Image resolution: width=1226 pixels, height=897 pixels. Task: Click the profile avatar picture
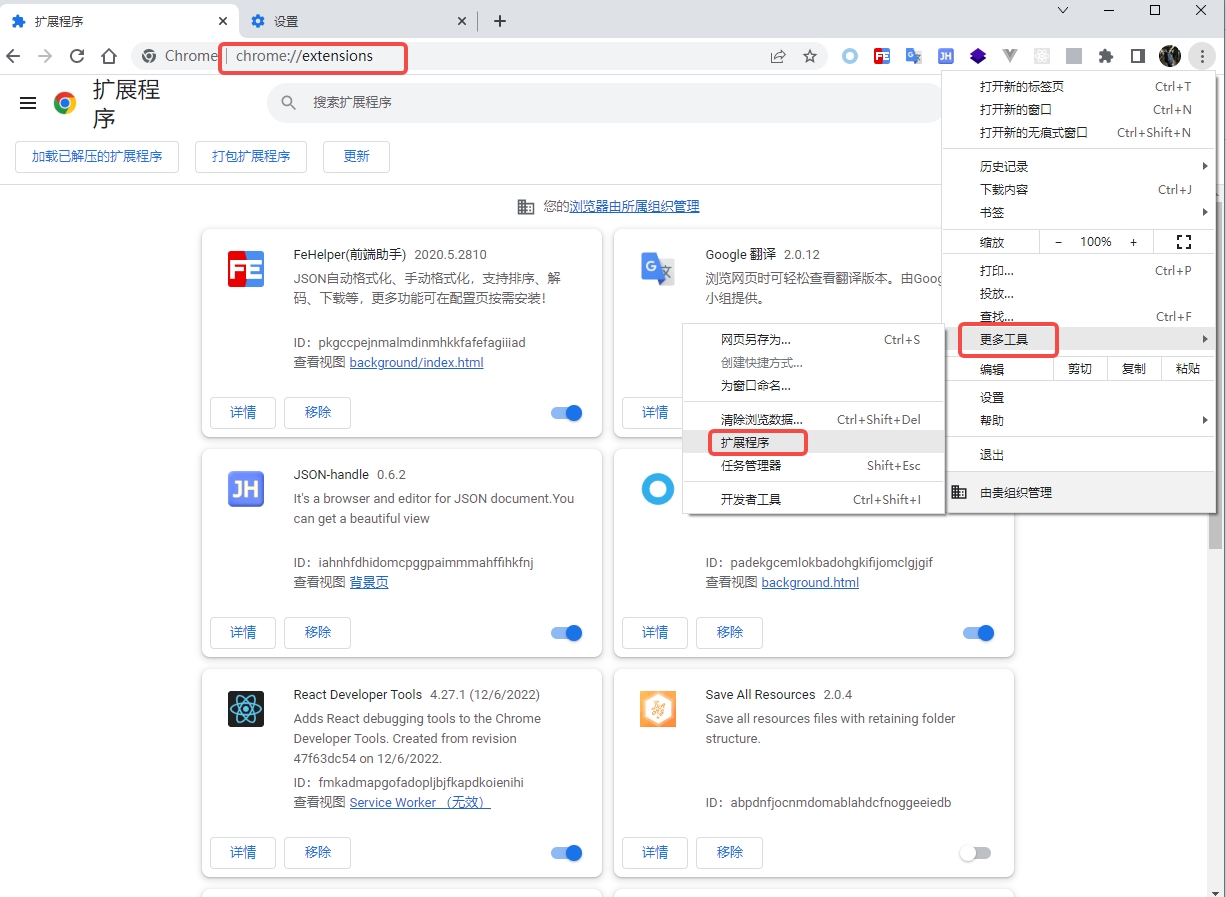point(1170,56)
